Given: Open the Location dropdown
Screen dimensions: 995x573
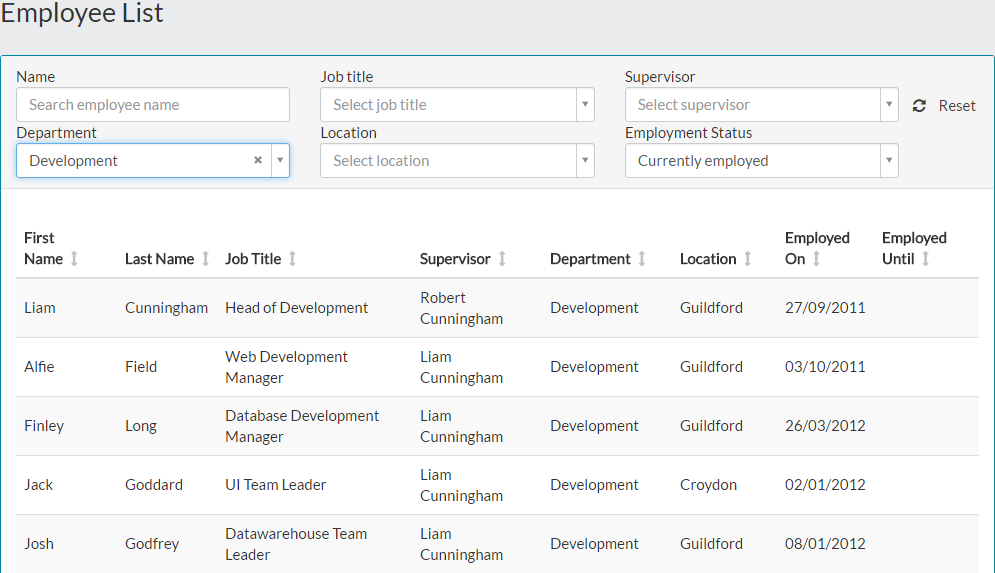Looking at the screenshot, I should click(584, 161).
